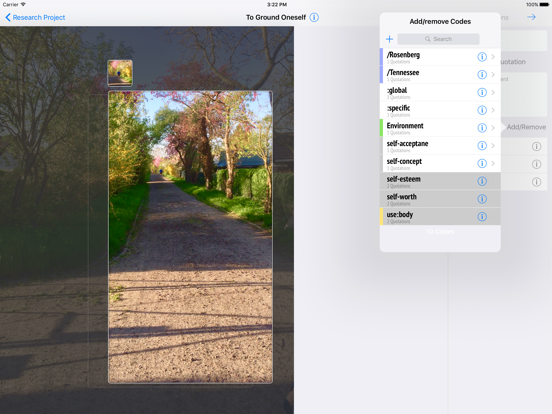Tap the purple color bar of /Rosenberg

381,57
